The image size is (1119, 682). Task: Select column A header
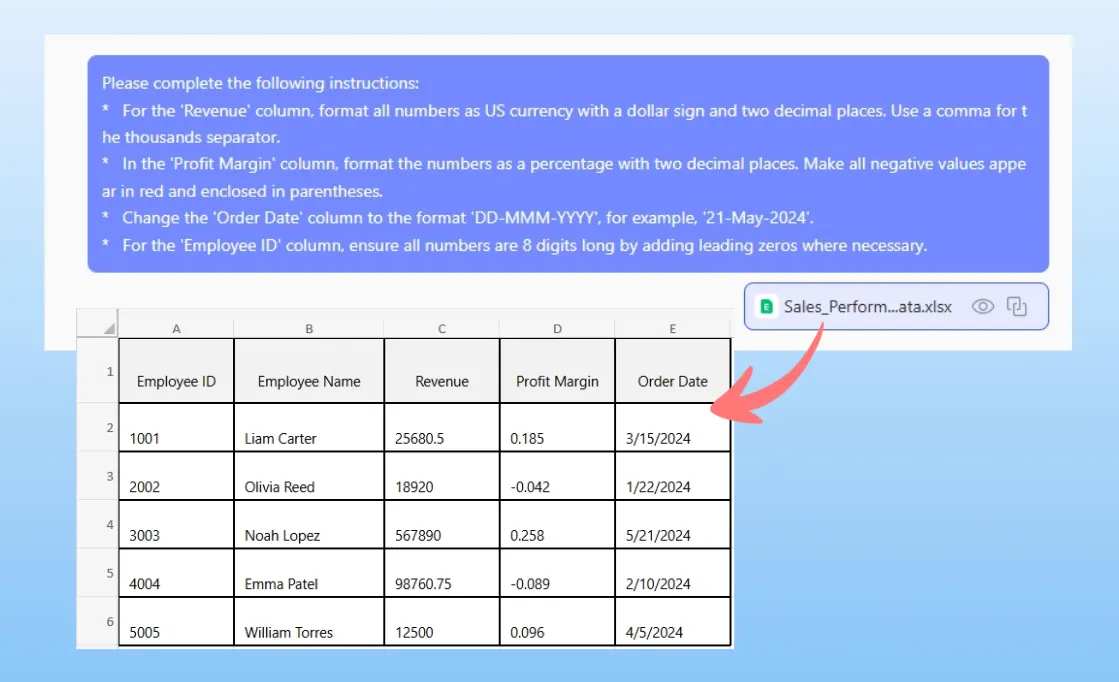click(176, 329)
